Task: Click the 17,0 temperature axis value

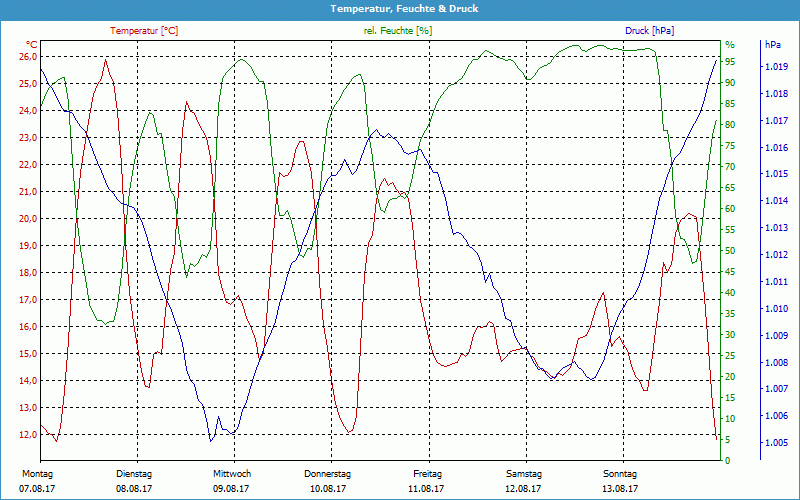Action: pos(28,300)
